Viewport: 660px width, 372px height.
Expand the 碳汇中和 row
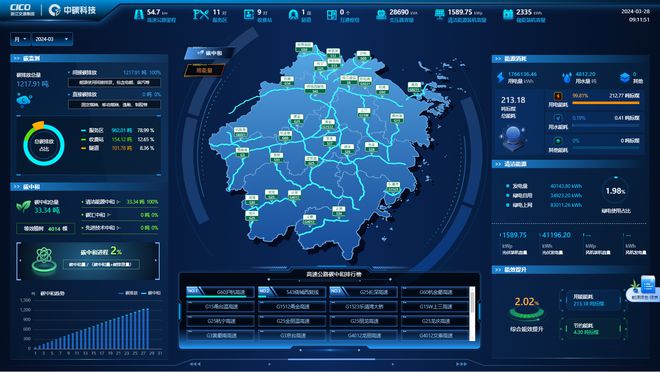point(120,215)
